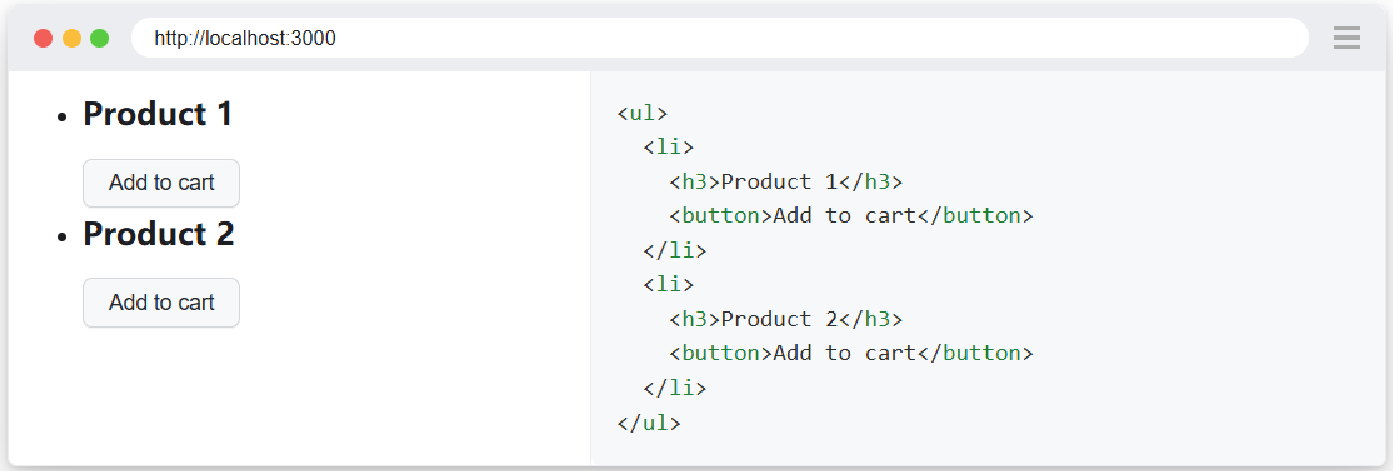Click the second opening <li> code line
1393x471 pixels.
pyautogui.click(x=668, y=285)
